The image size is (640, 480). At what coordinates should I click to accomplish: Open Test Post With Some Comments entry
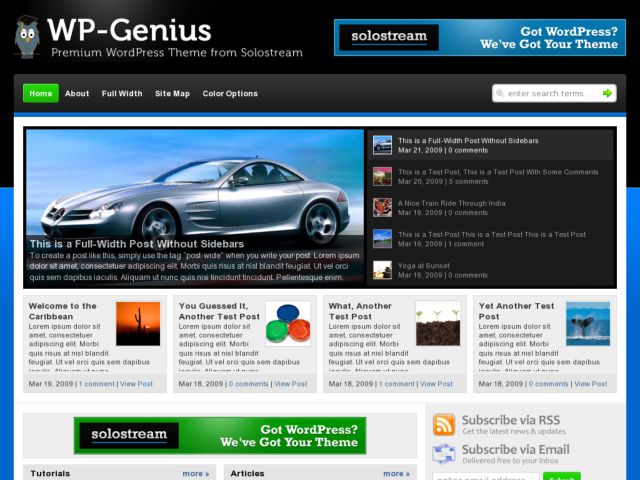click(x=498, y=172)
